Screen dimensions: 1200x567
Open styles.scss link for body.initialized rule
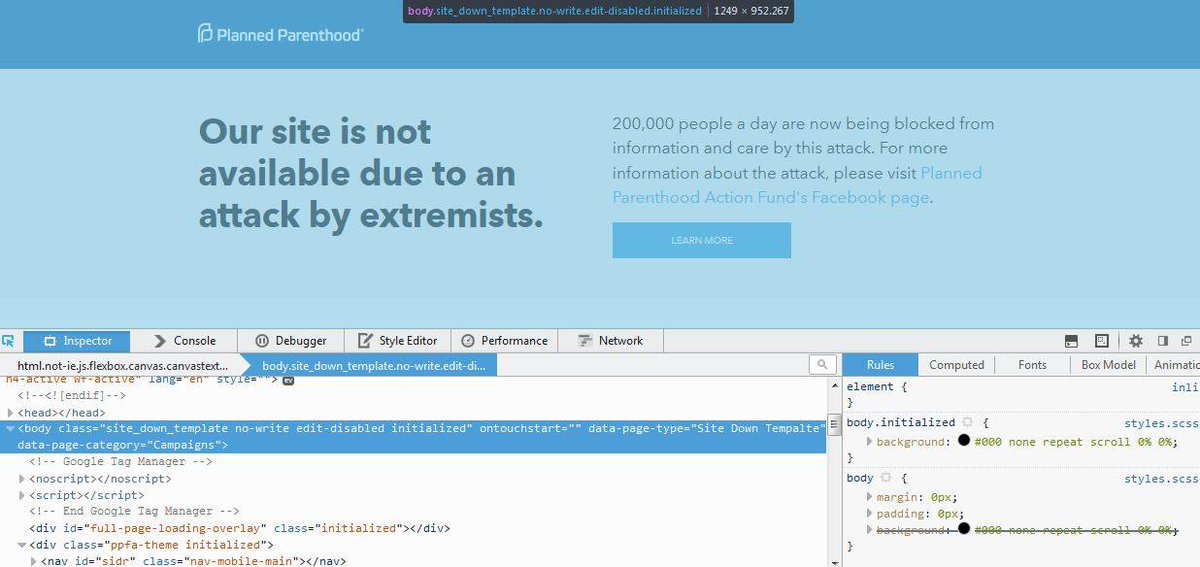pyautogui.click(x=1160, y=423)
